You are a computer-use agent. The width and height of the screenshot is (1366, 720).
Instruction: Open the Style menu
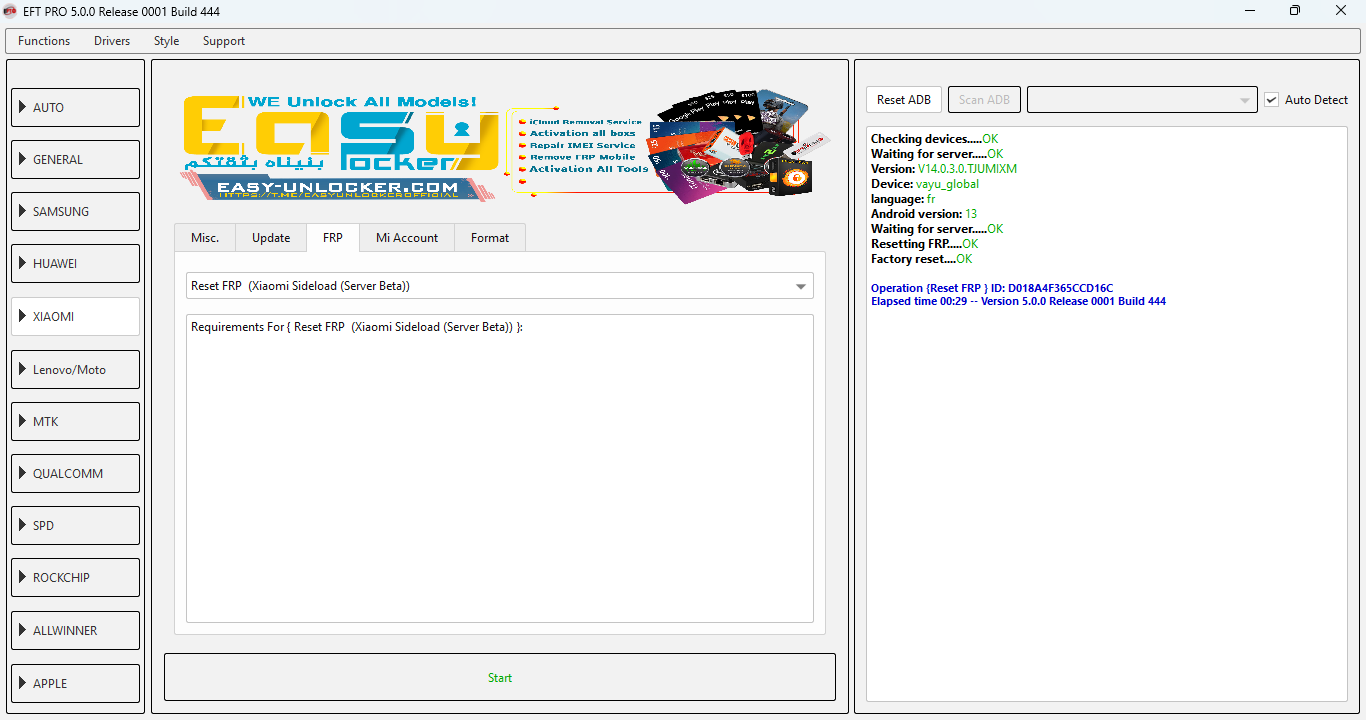167,41
